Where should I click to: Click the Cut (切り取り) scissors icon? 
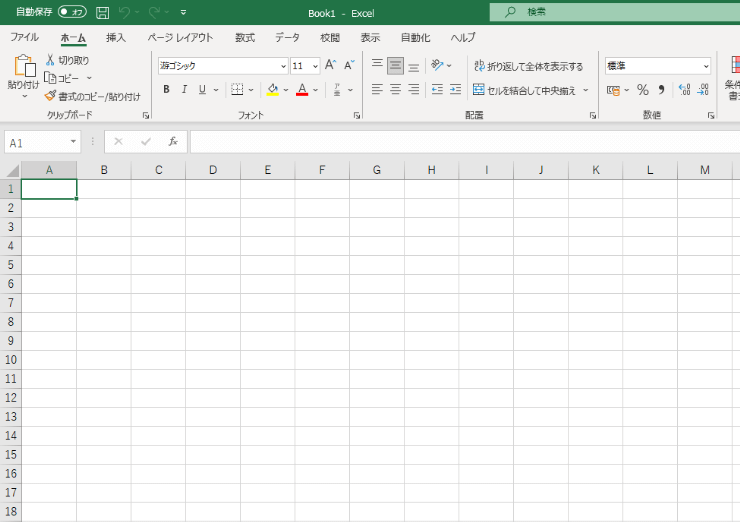tap(50, 60)
